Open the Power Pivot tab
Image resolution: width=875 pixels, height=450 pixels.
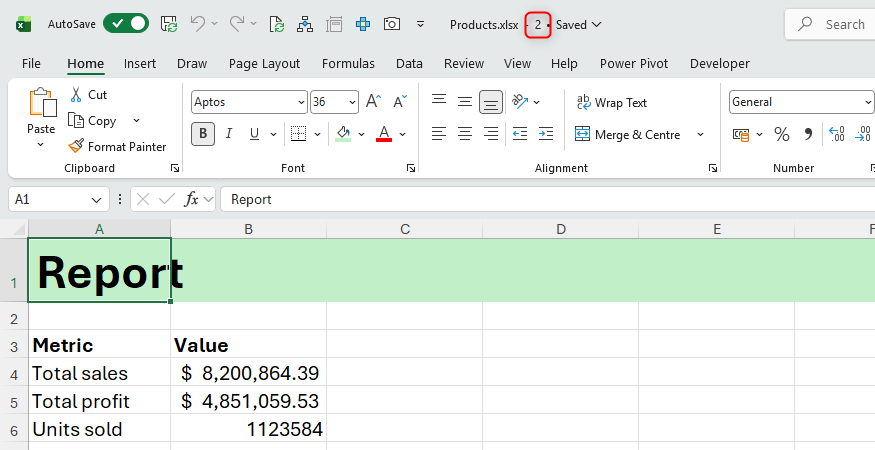(x=634, y=64)
